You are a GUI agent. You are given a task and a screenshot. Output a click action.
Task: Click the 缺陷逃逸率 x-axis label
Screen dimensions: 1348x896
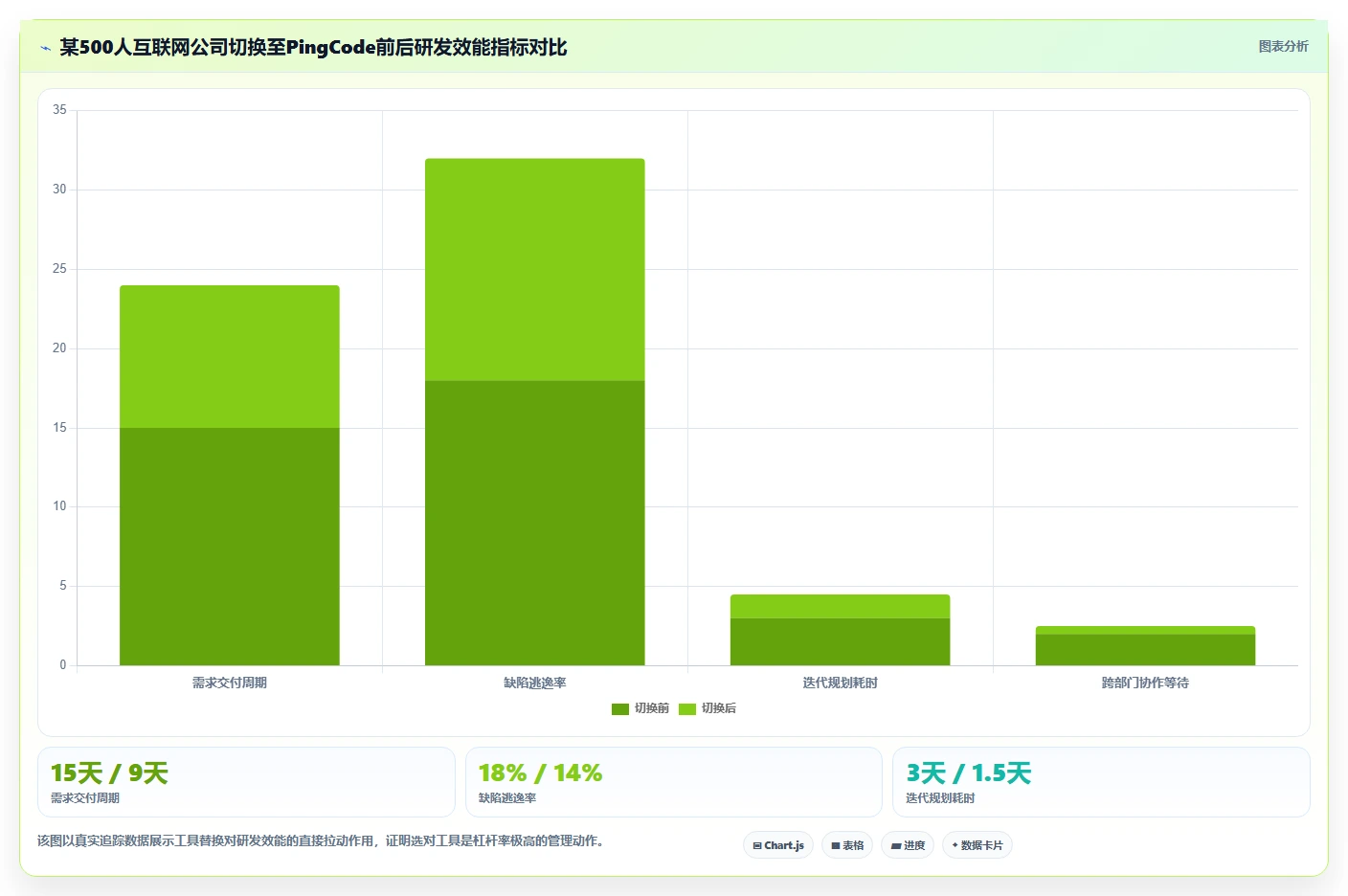535,683
